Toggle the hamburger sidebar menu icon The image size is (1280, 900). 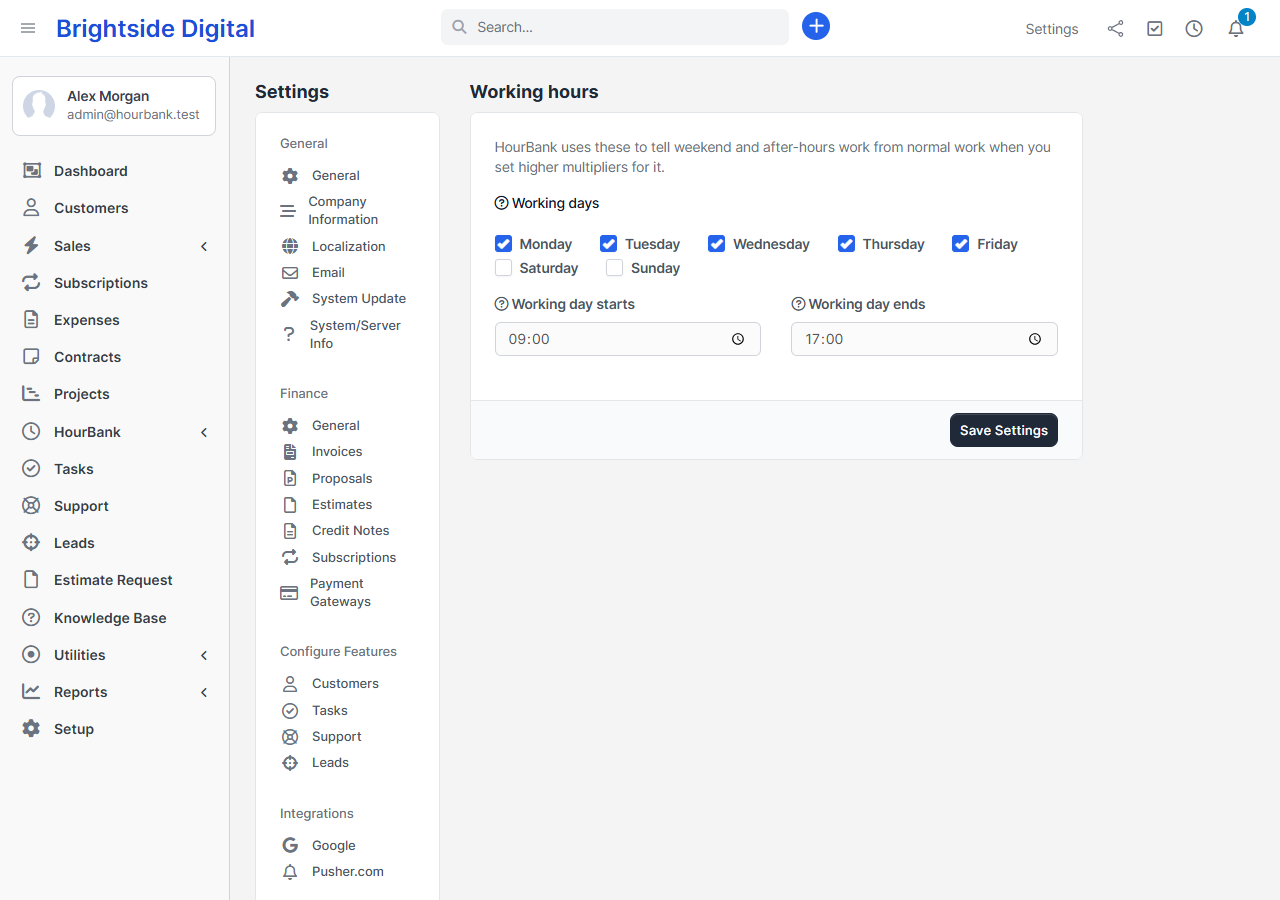(x=28, y=28)
